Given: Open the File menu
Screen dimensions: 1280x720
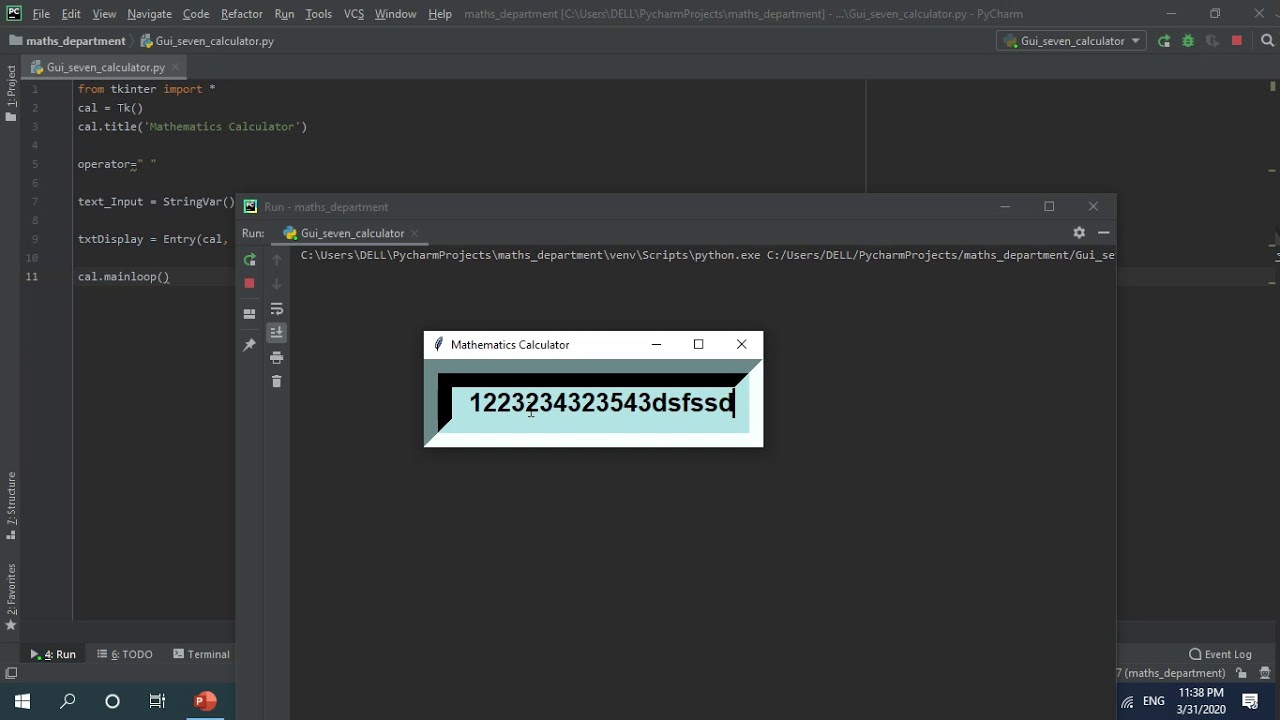Looking at the screenshot, I should click(41, 14).
